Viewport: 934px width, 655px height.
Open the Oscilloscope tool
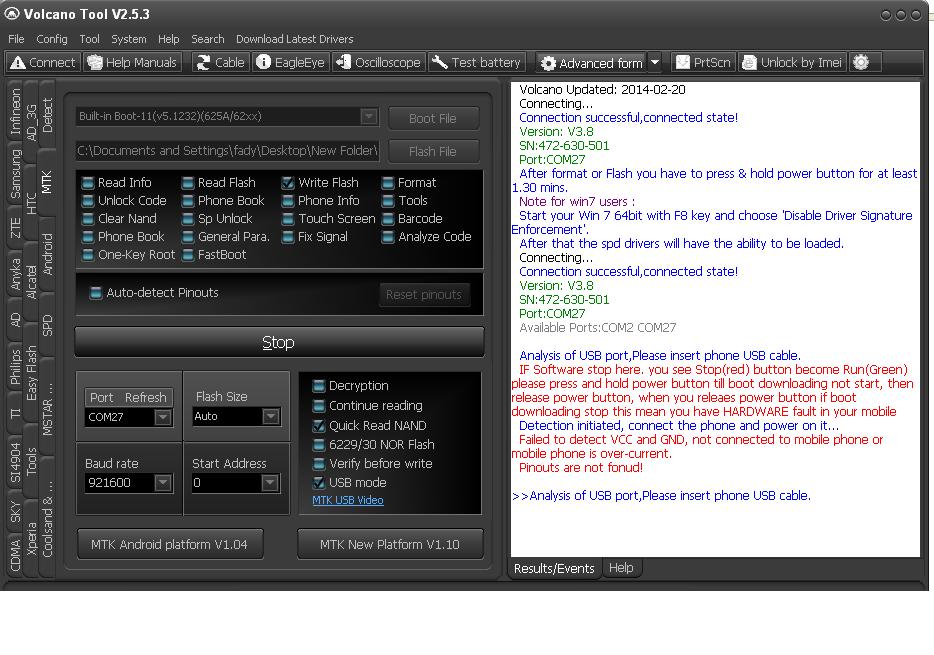click(378, 63)
